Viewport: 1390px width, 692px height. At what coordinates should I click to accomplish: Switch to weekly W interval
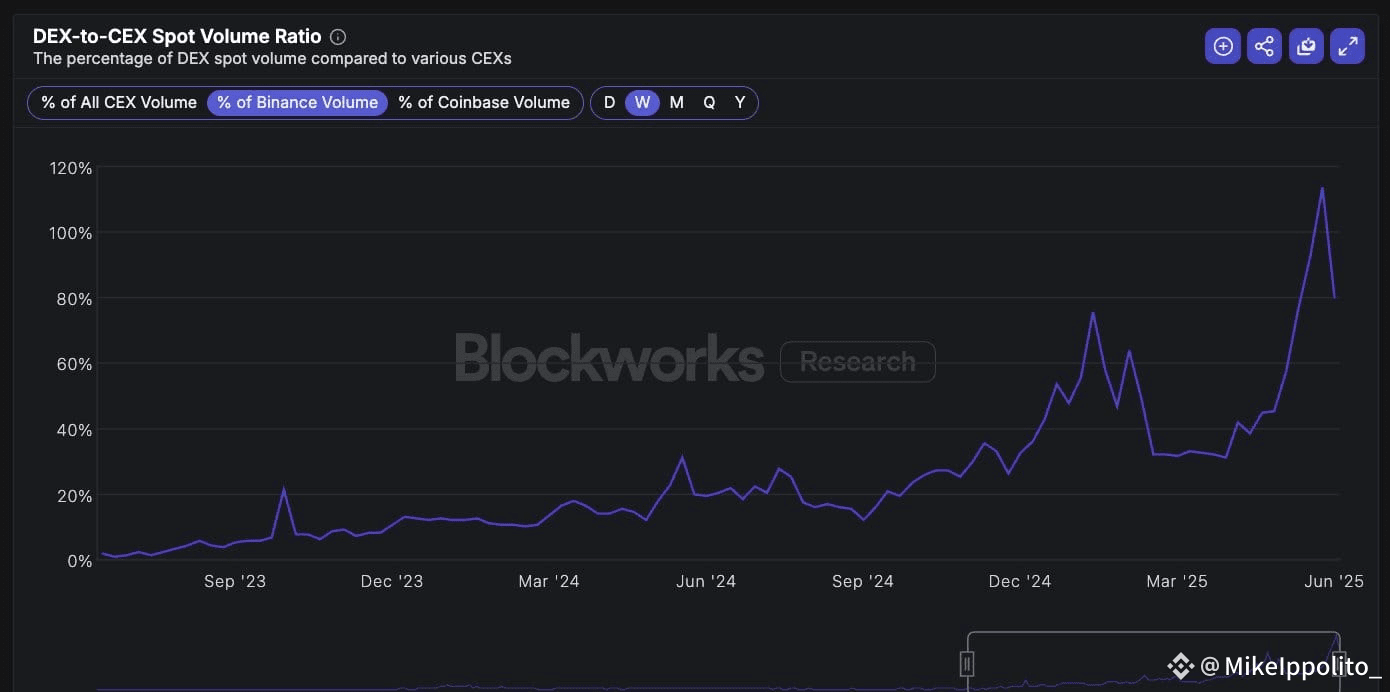[642, 102]
